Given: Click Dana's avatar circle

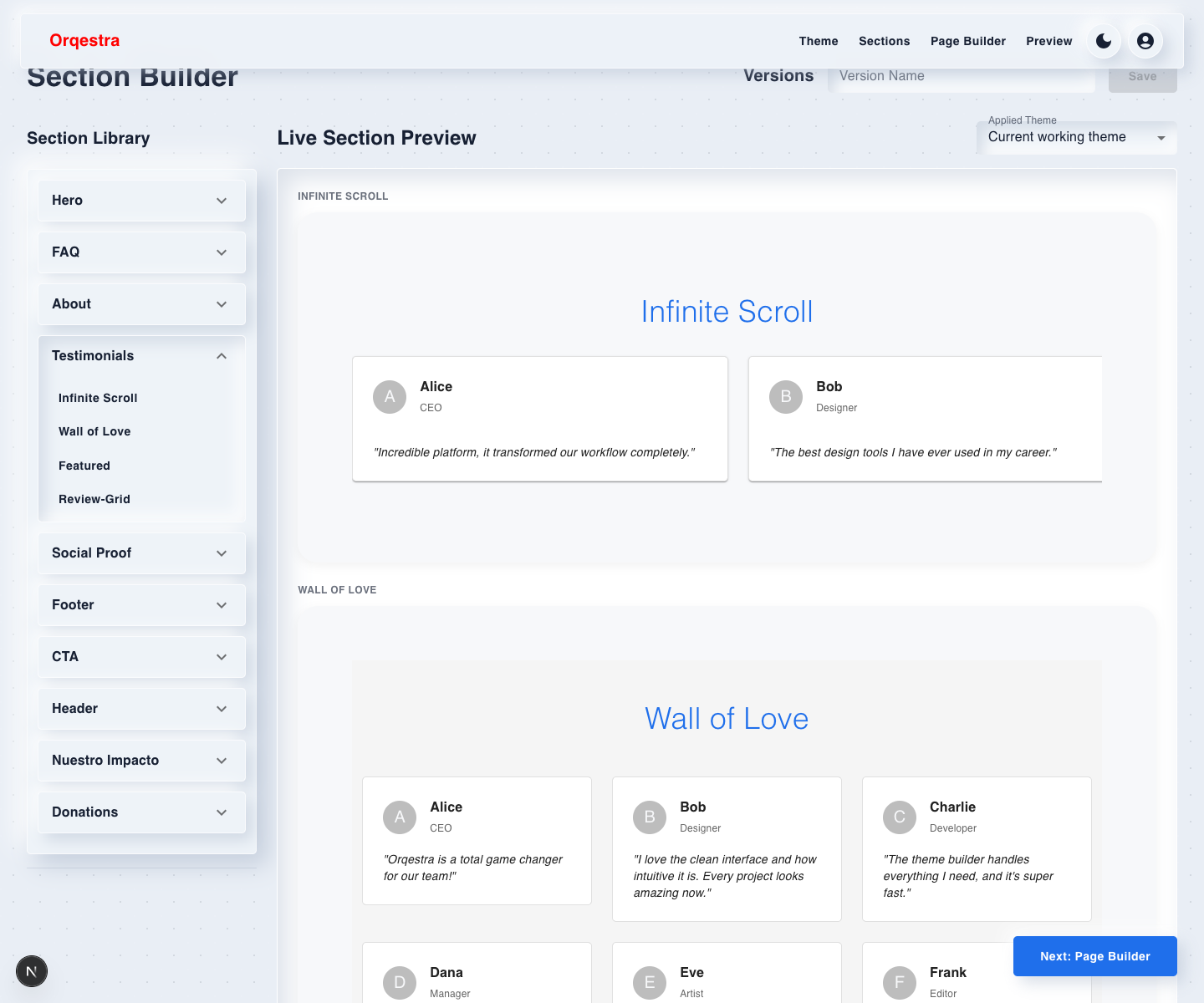Looking at the screenshot, I should pos(400,983).
